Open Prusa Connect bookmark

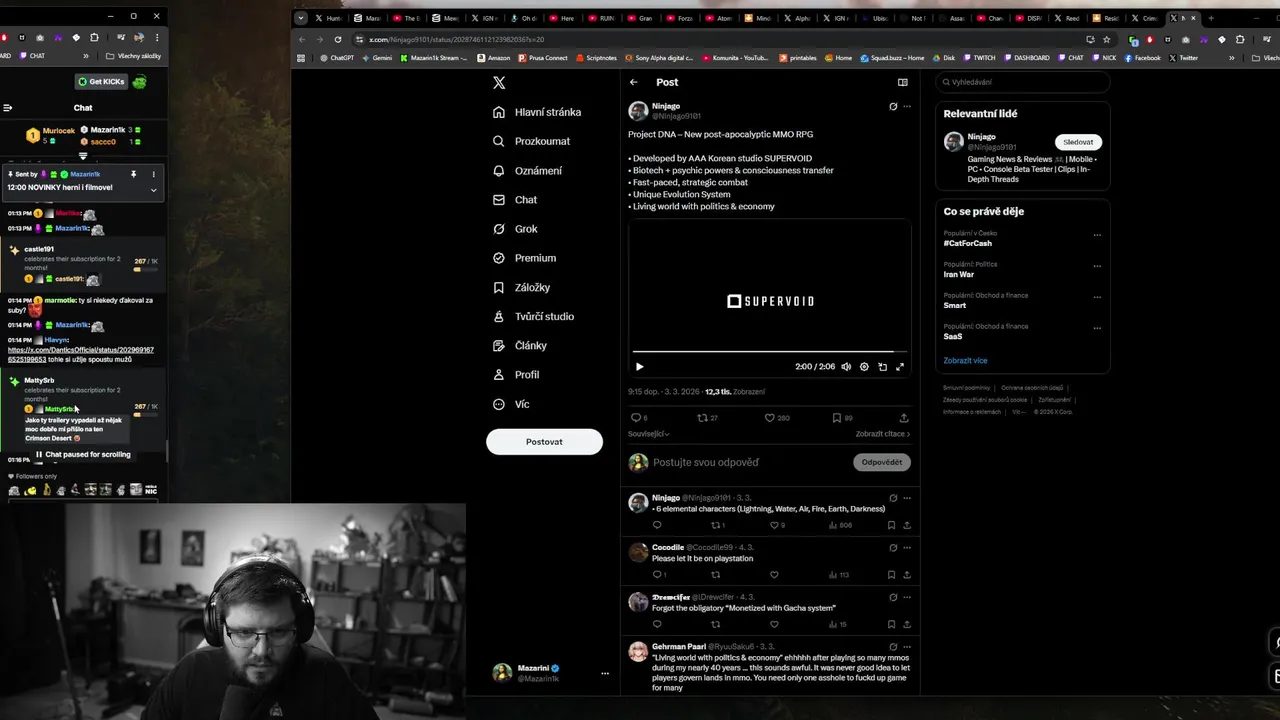[x=543, y=58]
